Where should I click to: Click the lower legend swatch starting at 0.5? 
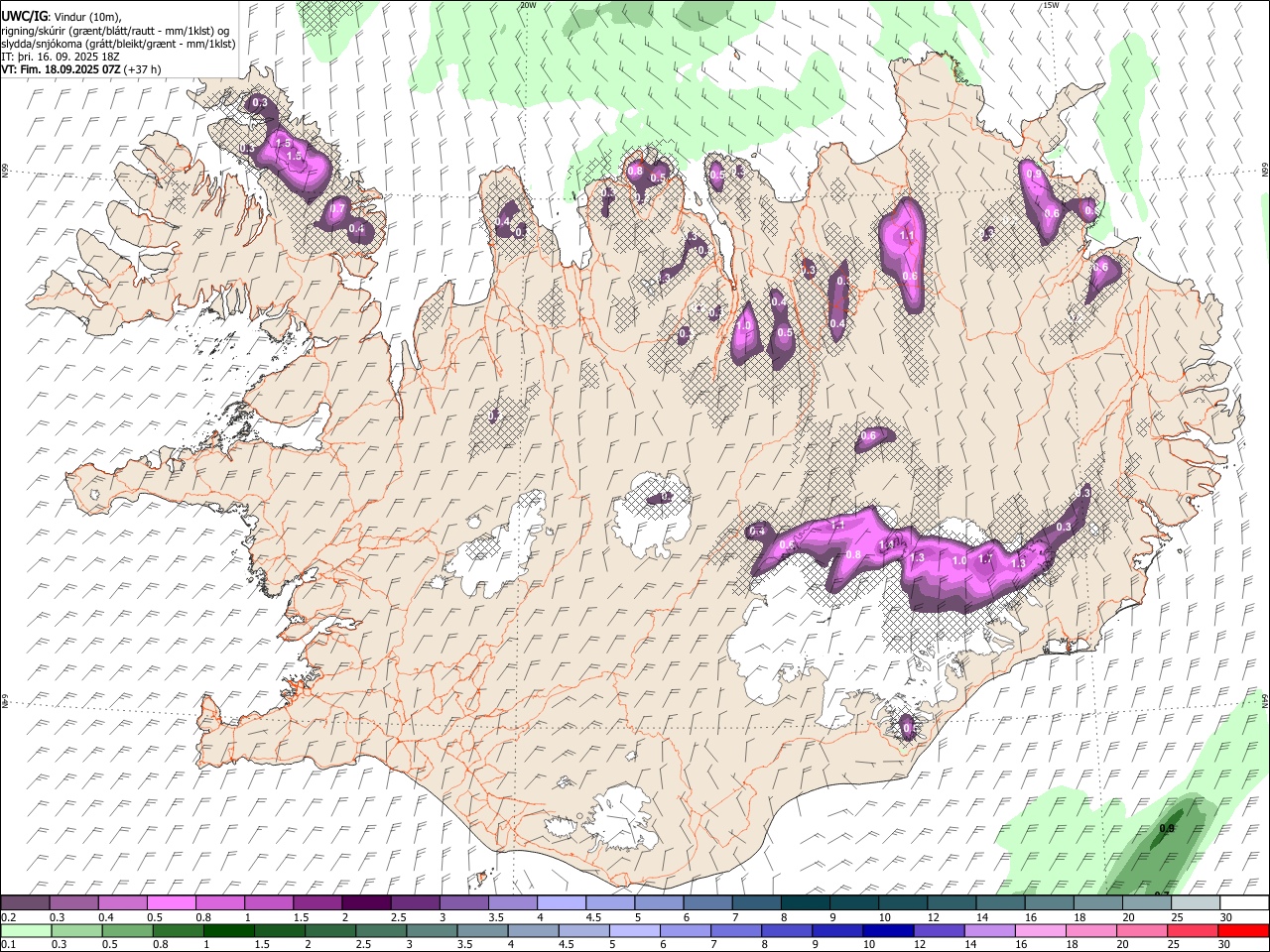coord(127,930)
